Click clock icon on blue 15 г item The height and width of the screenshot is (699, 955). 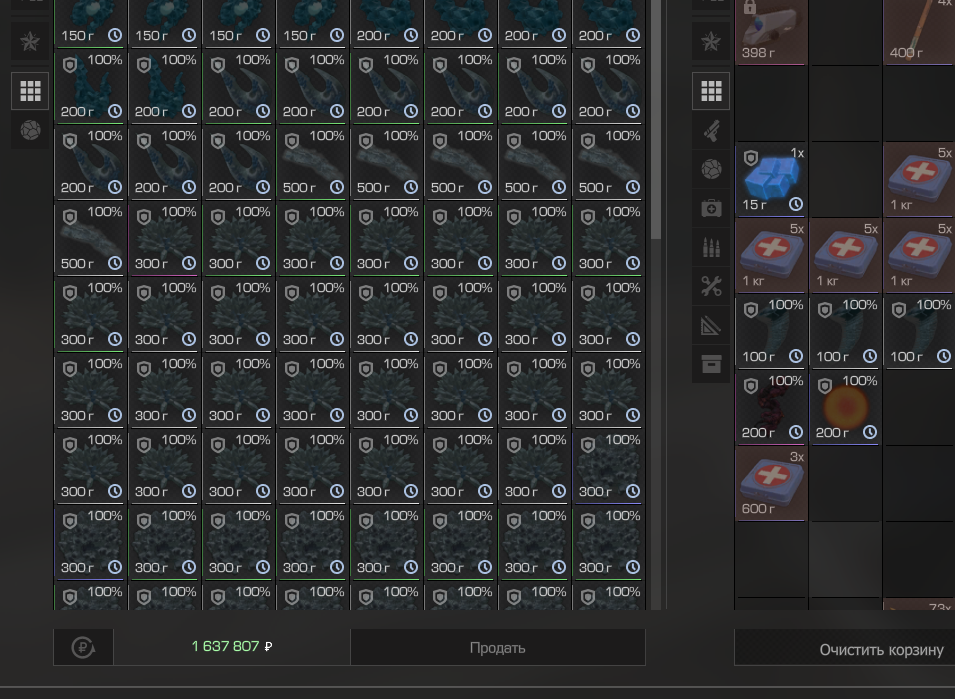click(795, 205)
